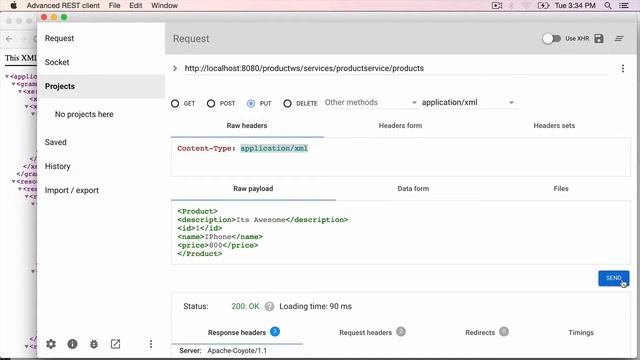The height and width of the screenshot is (360, 640).
Task: Open the URL bar three-dot options menu
Action: pyautogui.click(x=623, y=68)
